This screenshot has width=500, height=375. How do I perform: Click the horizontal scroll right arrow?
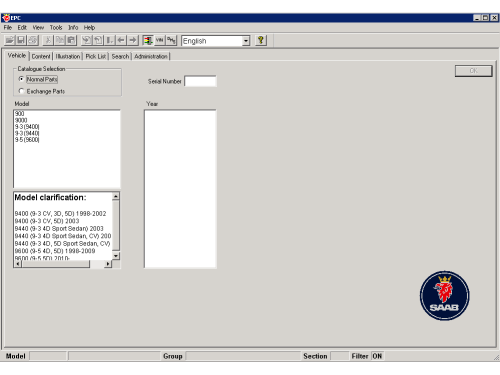click(x=108, y=264)
